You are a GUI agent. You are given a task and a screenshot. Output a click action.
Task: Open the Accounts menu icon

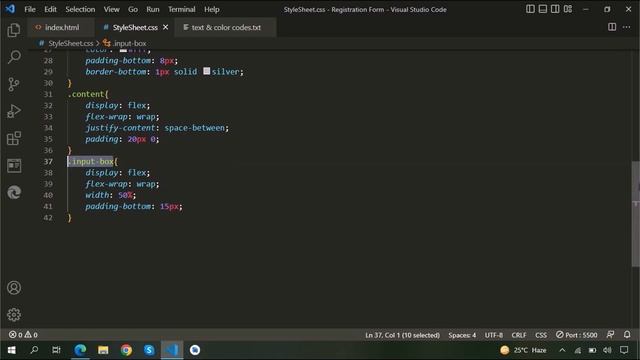[x=14, y=288]
